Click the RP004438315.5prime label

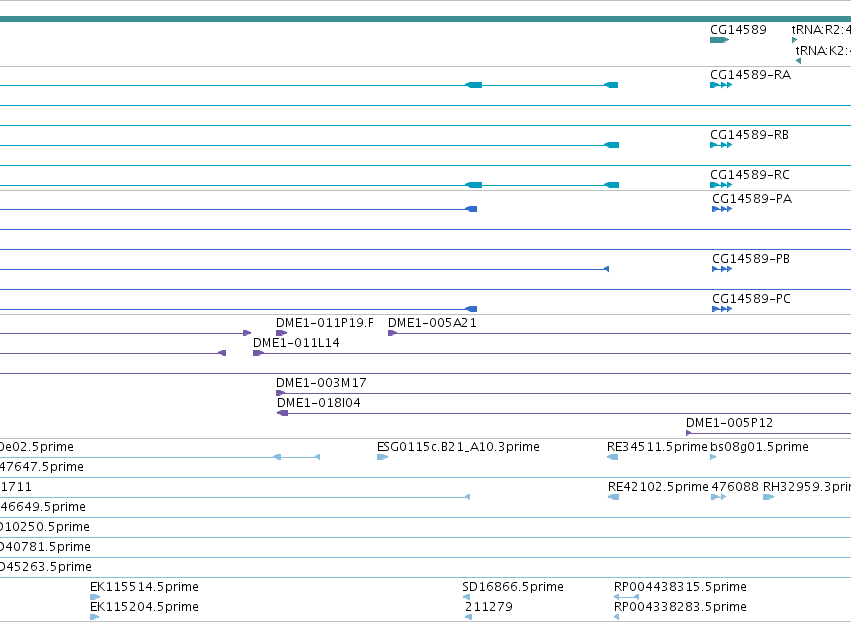pos(680,587)
